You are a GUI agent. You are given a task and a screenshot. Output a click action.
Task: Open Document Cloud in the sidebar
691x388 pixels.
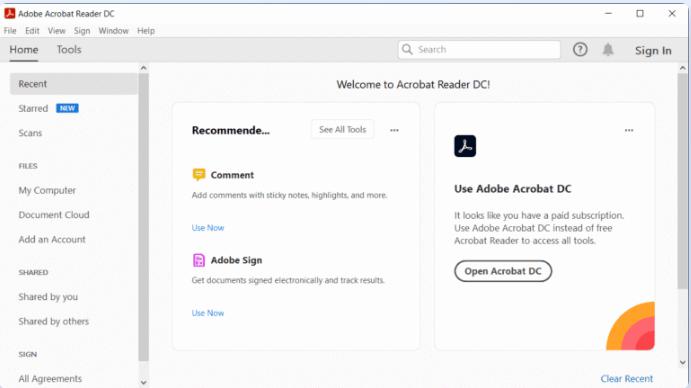pos(54,215)
